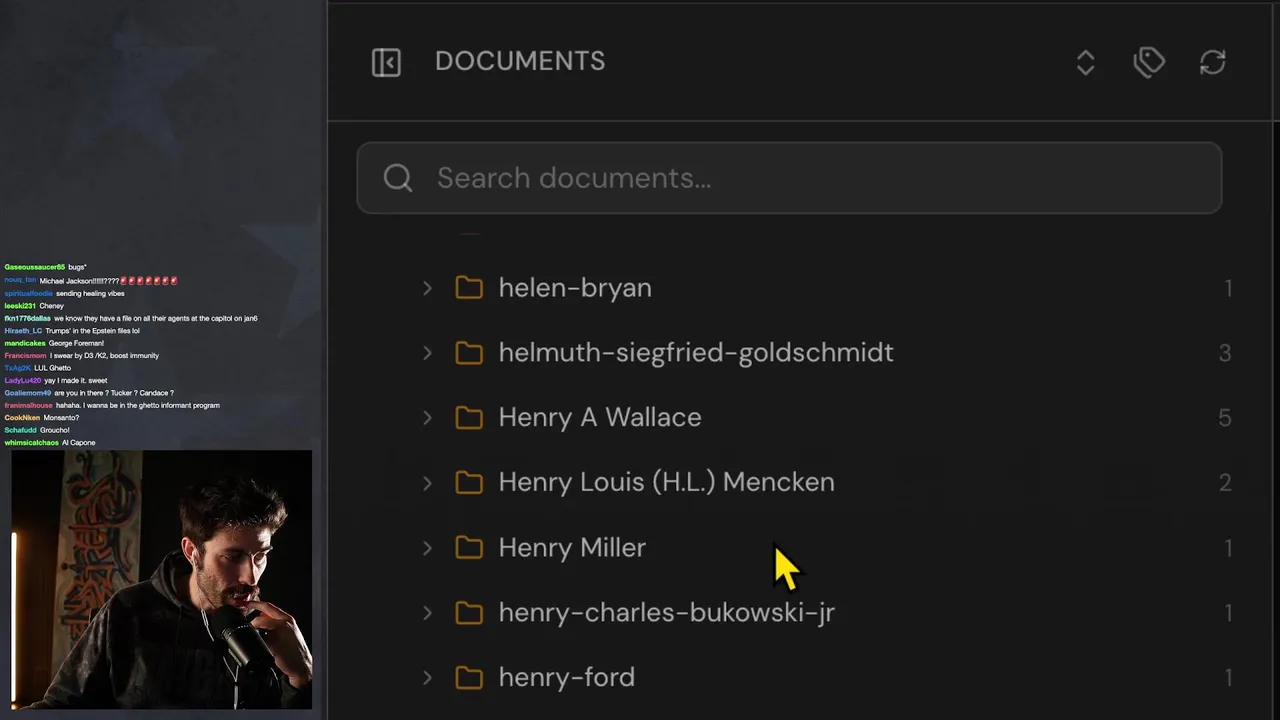Open the tags filter icon

click(1149, 62)
